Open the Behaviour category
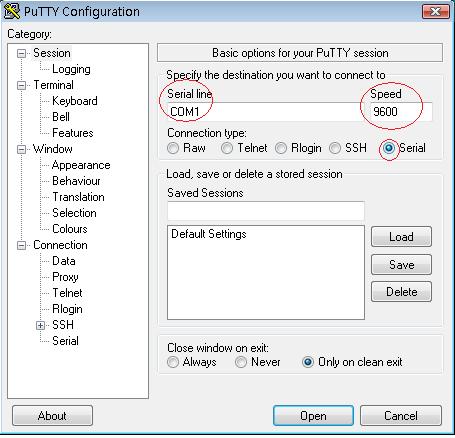Screen dimensions: 455x438 pyautogui.click(x=76, y=181)
